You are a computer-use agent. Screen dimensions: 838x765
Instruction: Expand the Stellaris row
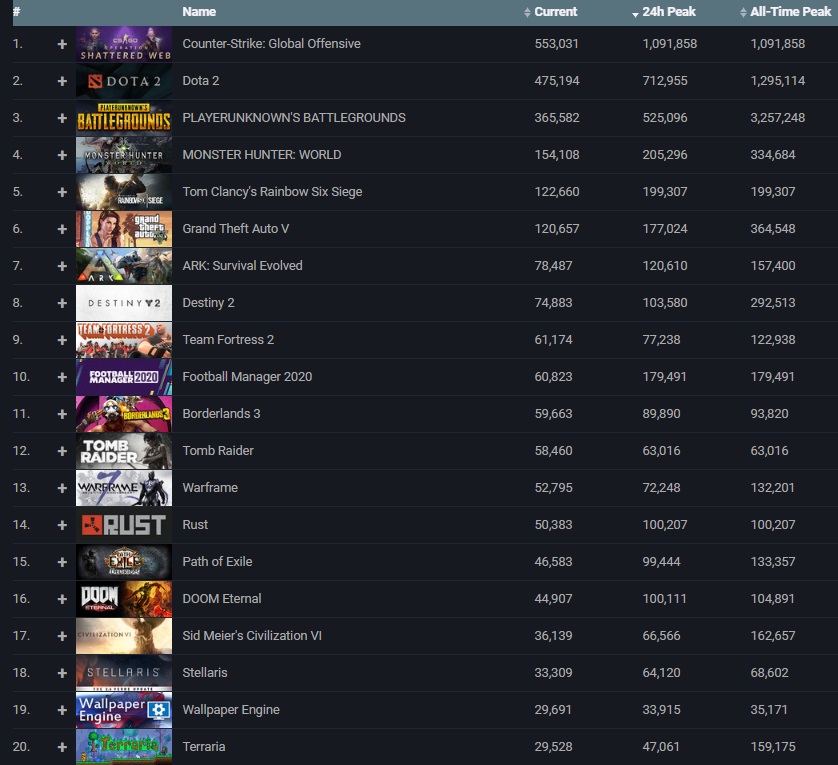coord(61,672)
